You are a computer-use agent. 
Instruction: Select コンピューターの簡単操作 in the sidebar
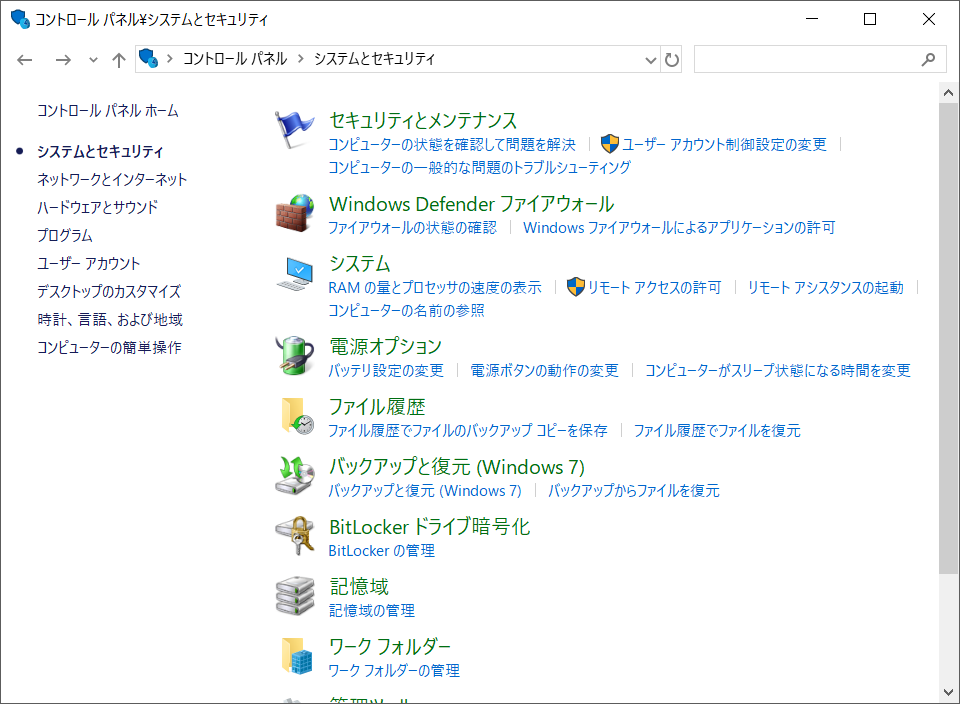click(x=110, y=348)
